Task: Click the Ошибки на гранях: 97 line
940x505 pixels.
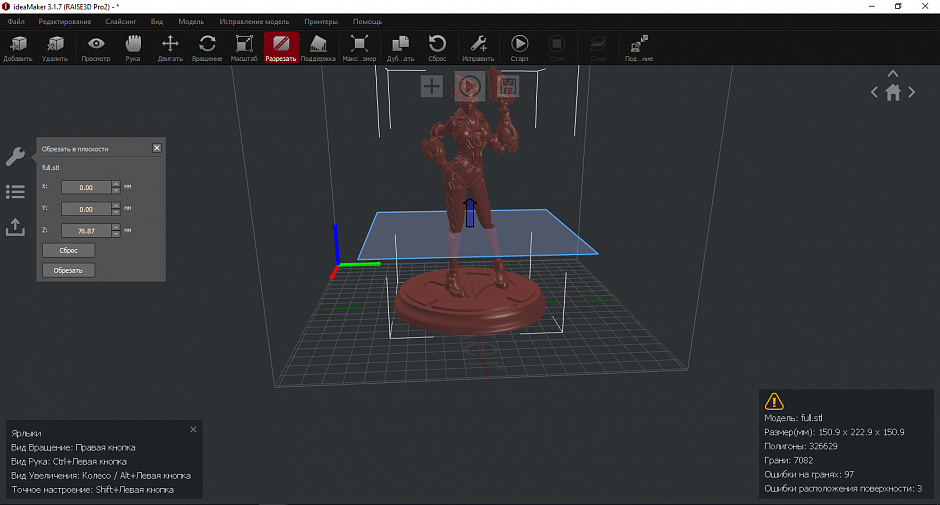Action: coord(809,474)
